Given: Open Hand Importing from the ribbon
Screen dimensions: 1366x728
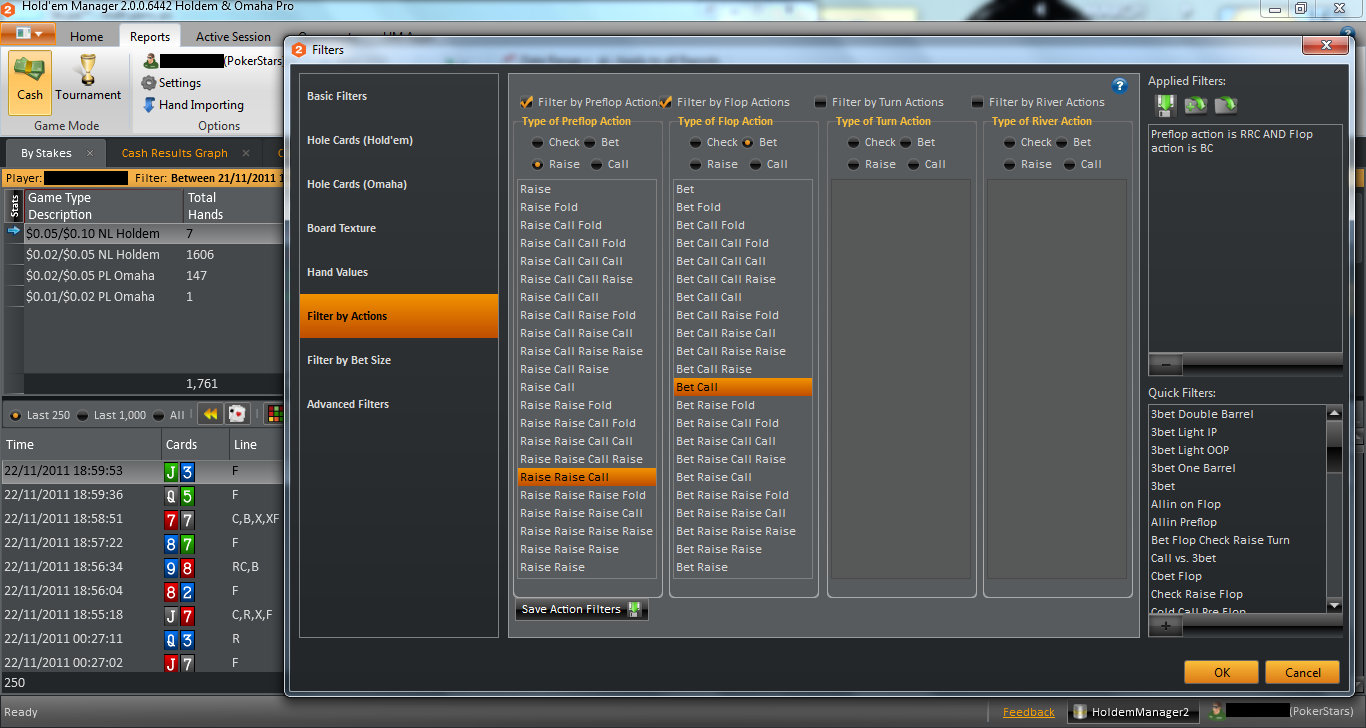Looking at the screenshot, I should click(193, 105).
